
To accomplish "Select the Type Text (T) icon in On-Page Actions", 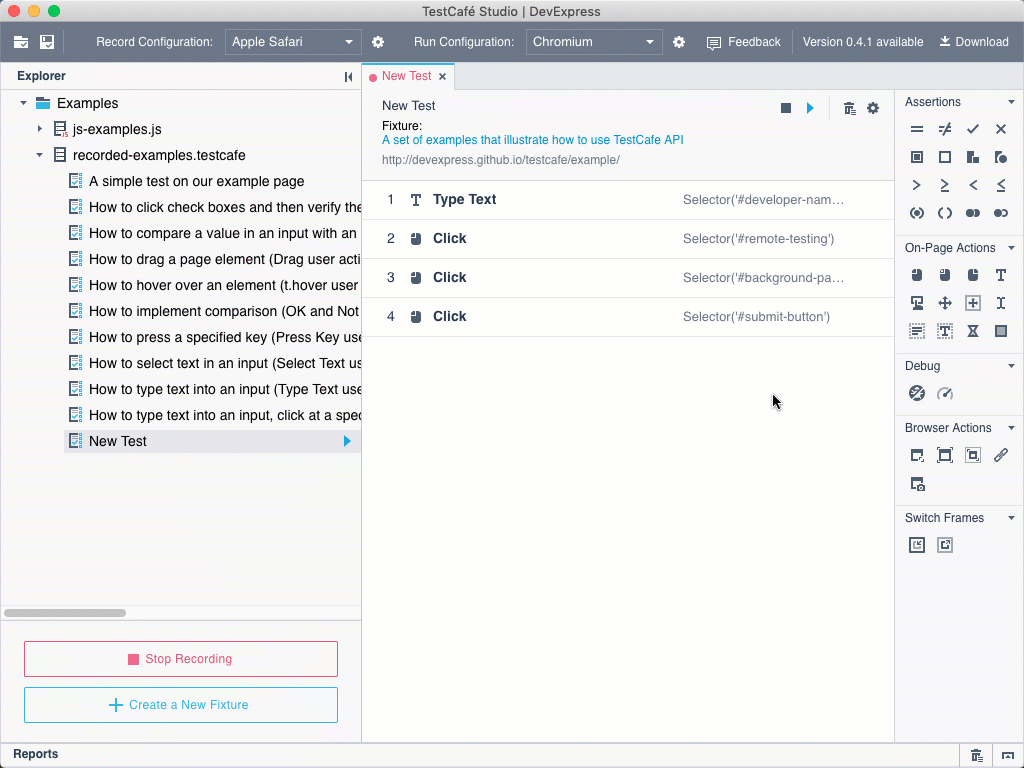I will click(1001, 275).
